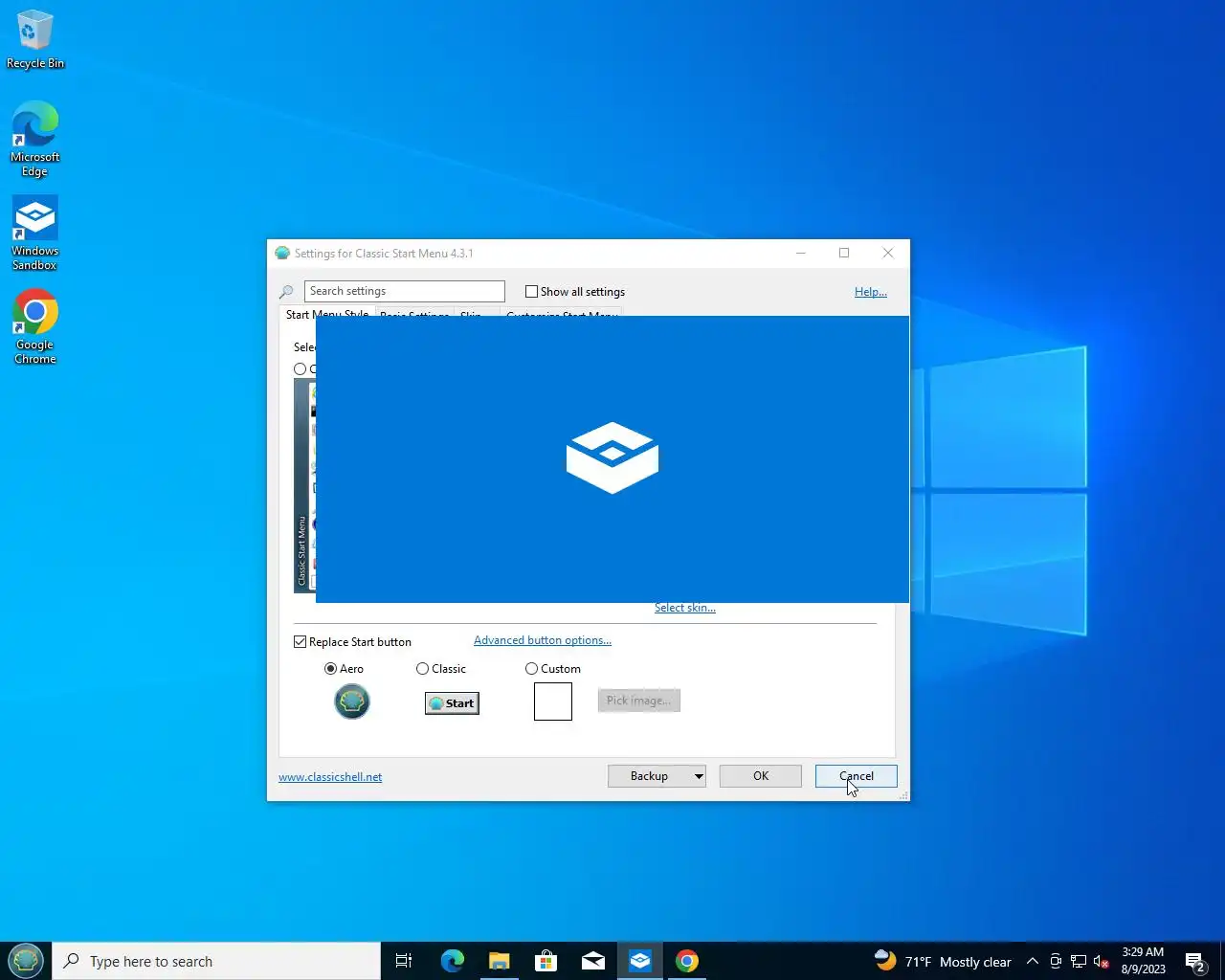Click the Classic Shell title bar icon
1225x980 pixels.
282,254
